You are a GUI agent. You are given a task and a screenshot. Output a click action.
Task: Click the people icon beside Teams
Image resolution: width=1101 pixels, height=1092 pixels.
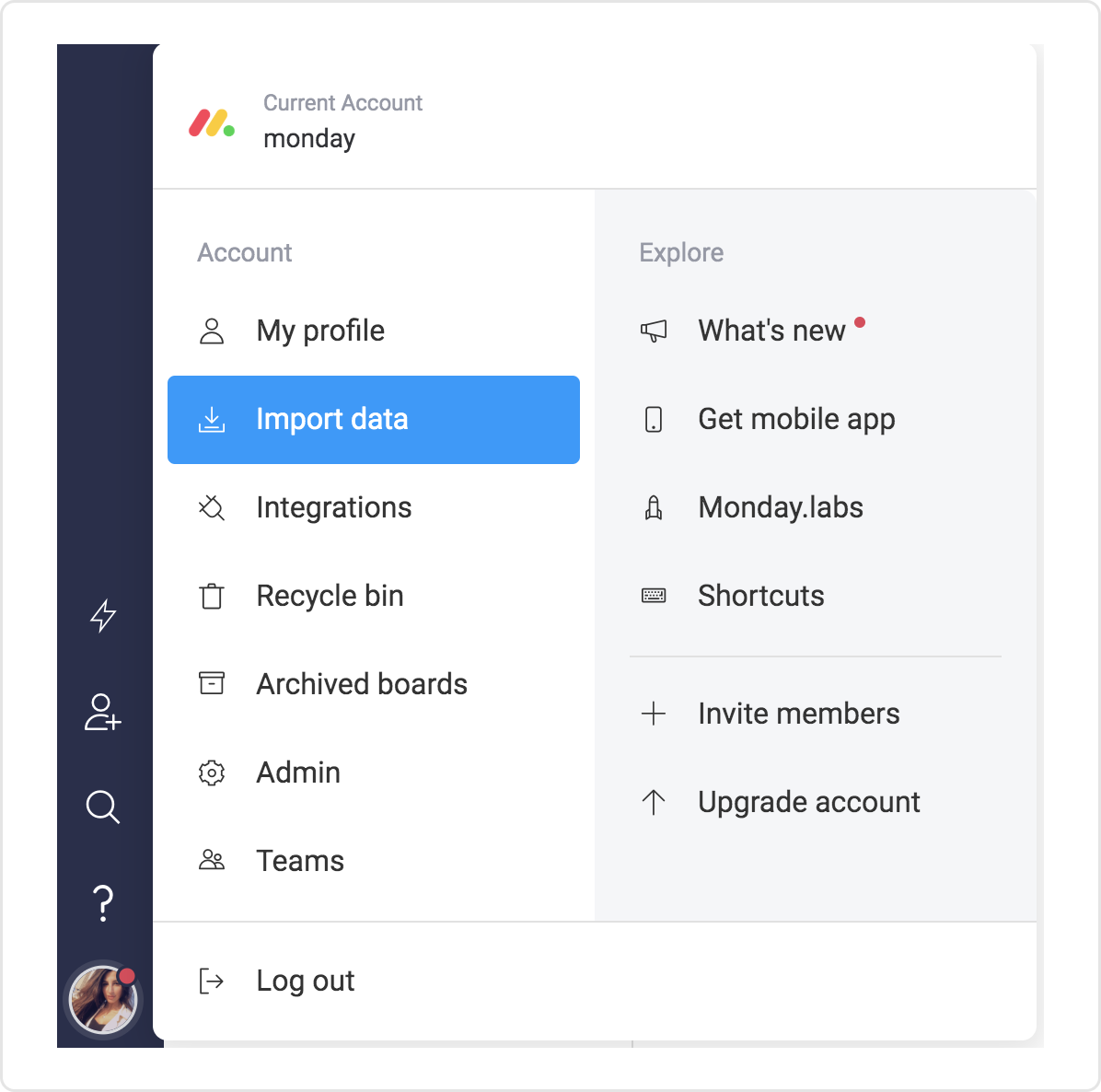tap(212, 860)
